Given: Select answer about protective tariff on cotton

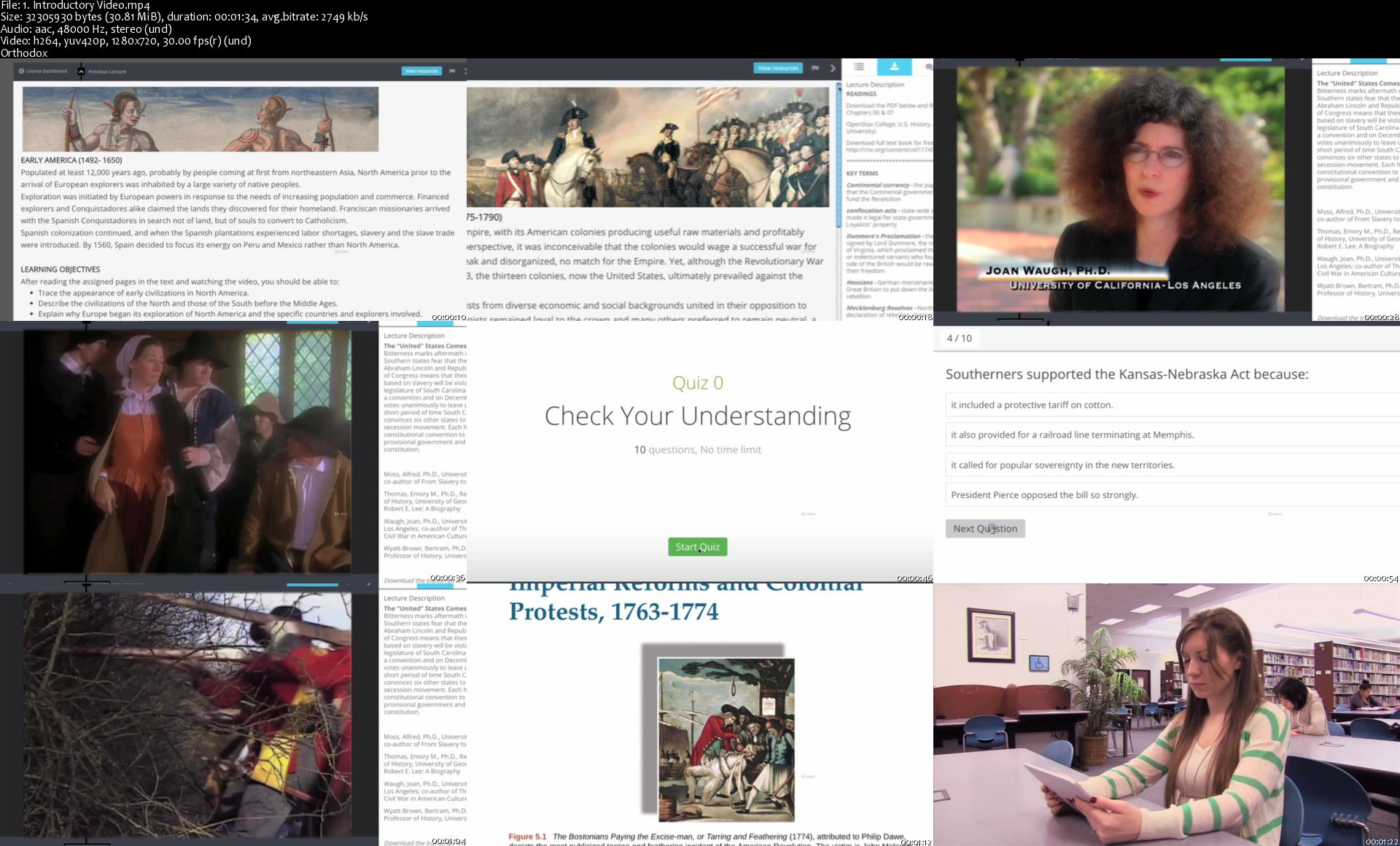Looking at the screenshot, I should [x=1172, y=405].
